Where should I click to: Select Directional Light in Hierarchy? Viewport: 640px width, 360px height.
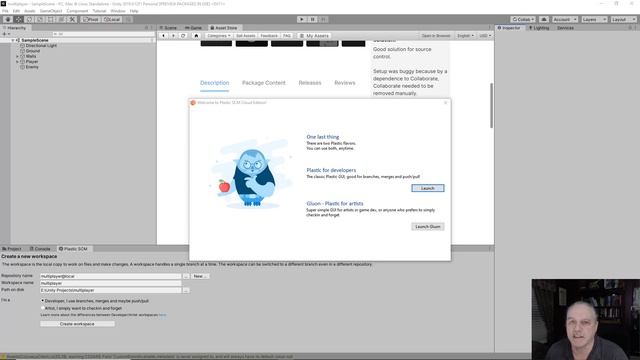point(41,46)
